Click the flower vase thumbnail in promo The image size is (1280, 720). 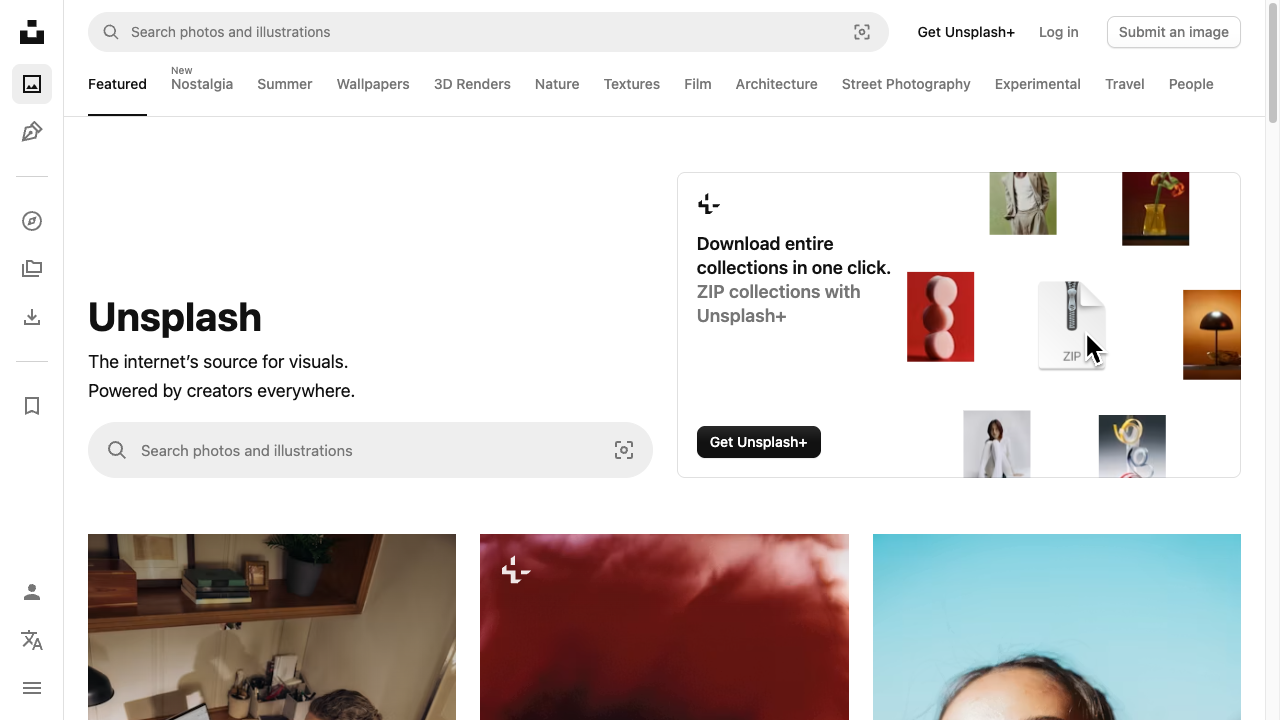click(1155, 208)
